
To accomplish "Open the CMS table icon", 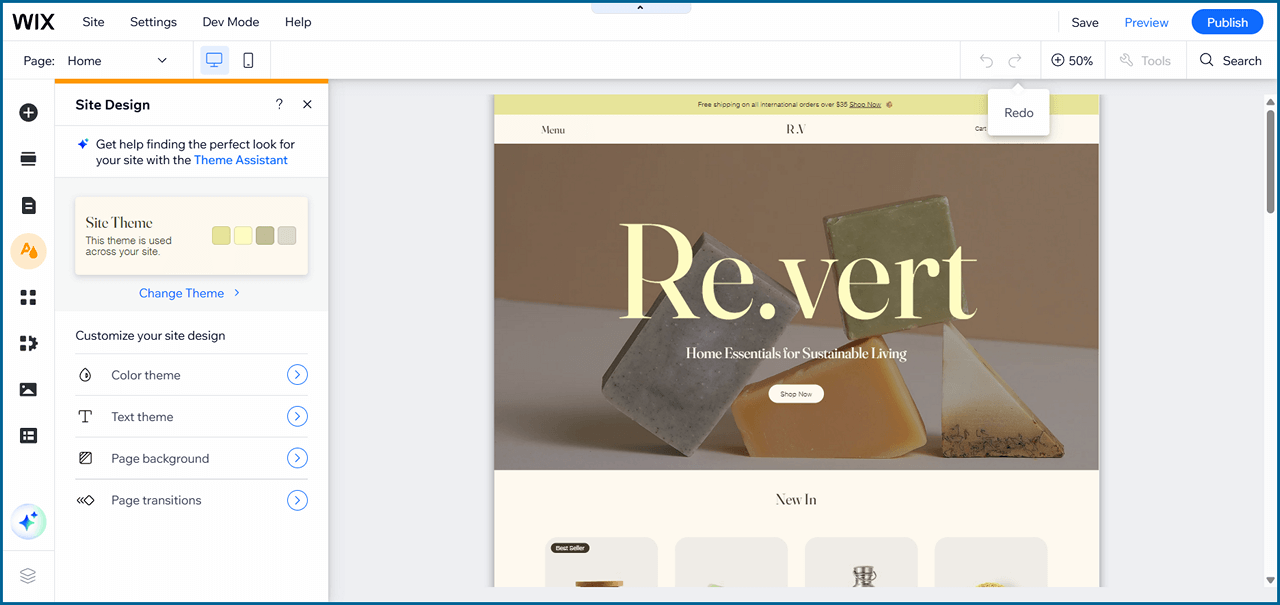I will (28, 435).
